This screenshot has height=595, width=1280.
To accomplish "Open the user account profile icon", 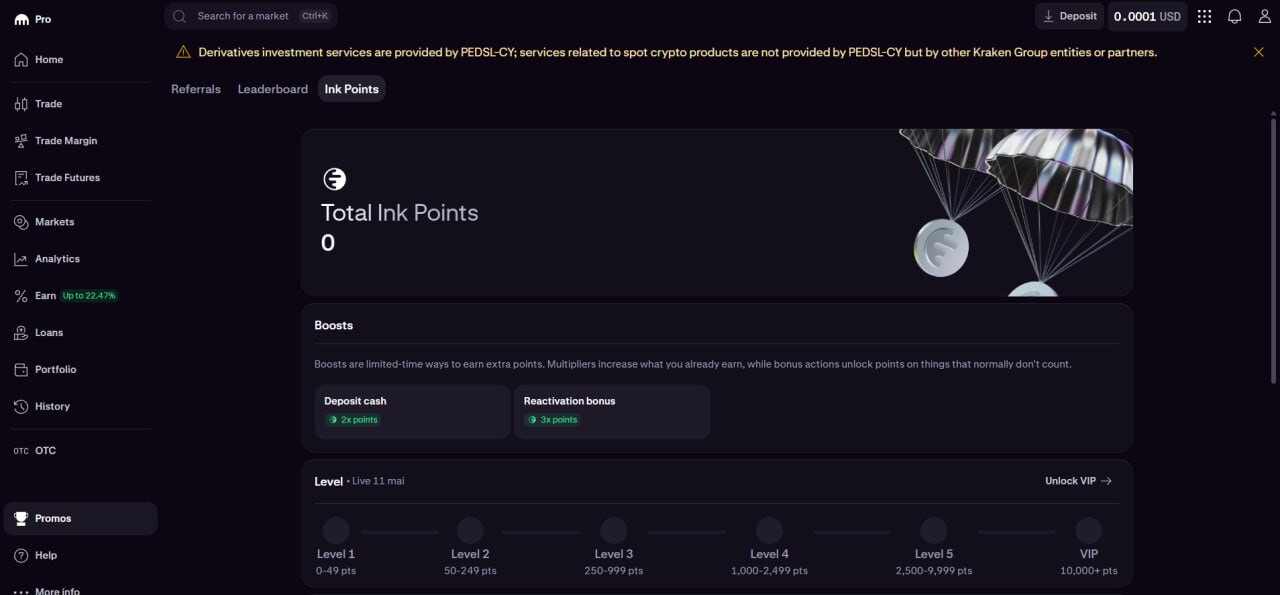I will pyautogui.click(x=1264, y=16).
